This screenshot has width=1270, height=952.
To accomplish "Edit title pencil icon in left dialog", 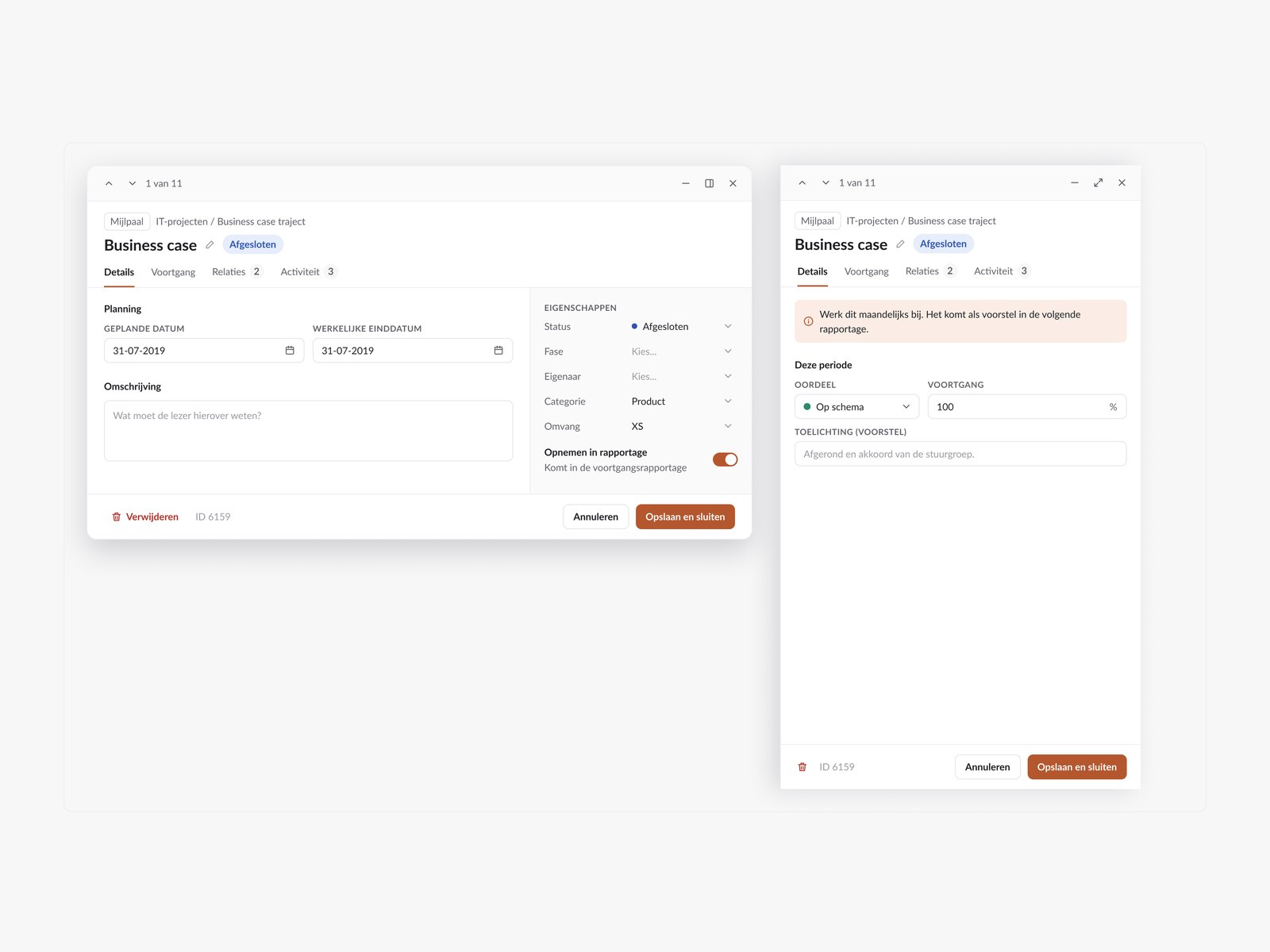I will tap(210, 245).
